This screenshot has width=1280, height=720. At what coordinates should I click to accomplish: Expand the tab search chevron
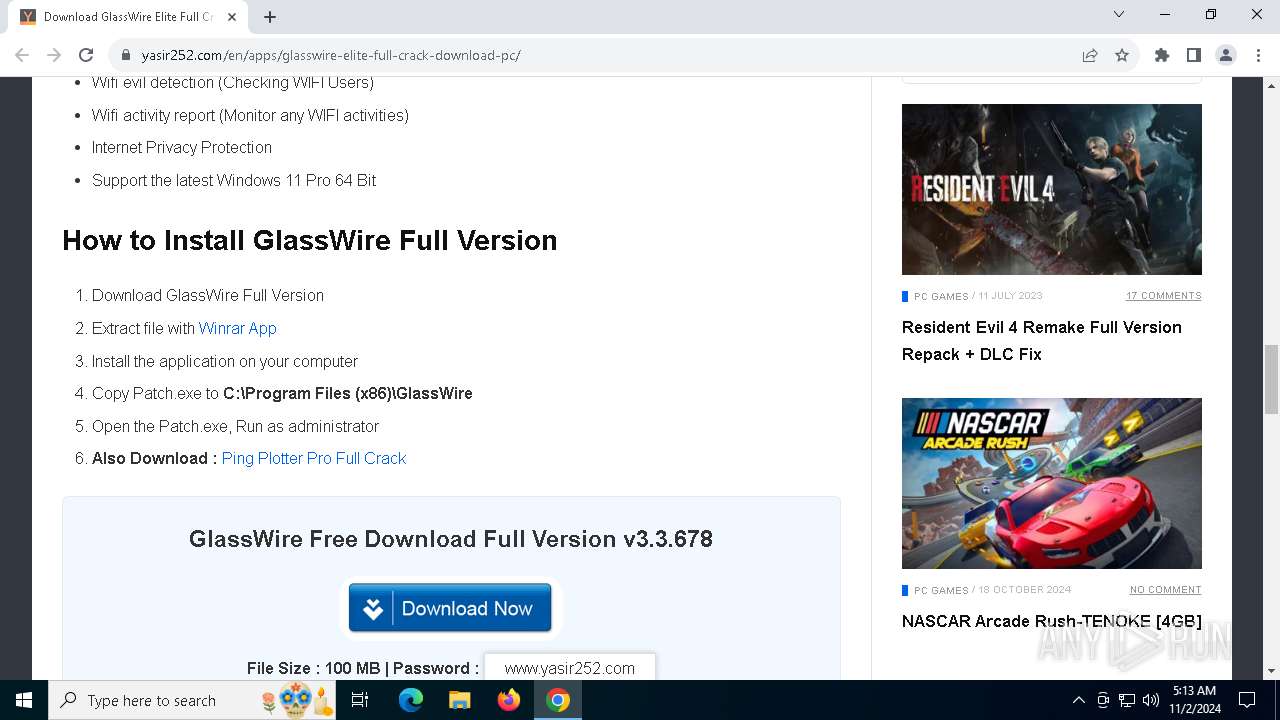pos(1119,14)
